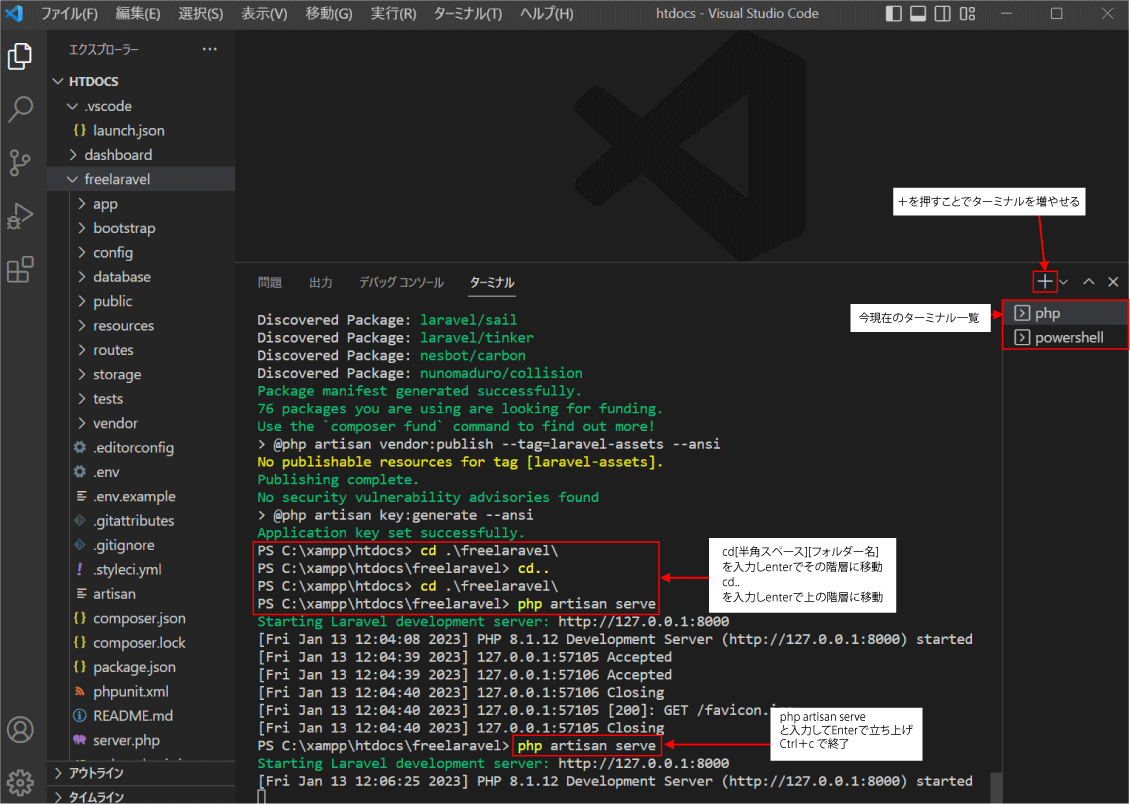Maximize the terminal panel with up chevron

point(1089,283)
